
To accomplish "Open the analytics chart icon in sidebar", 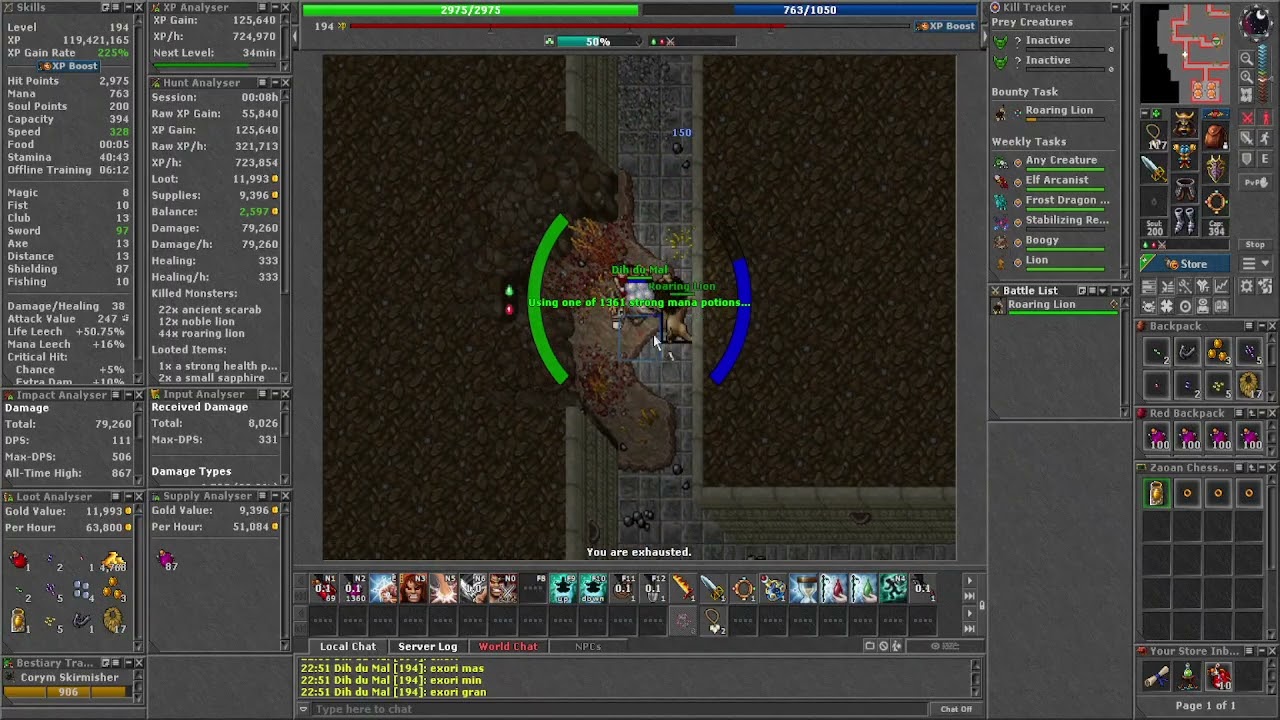I will point(1221,286).
